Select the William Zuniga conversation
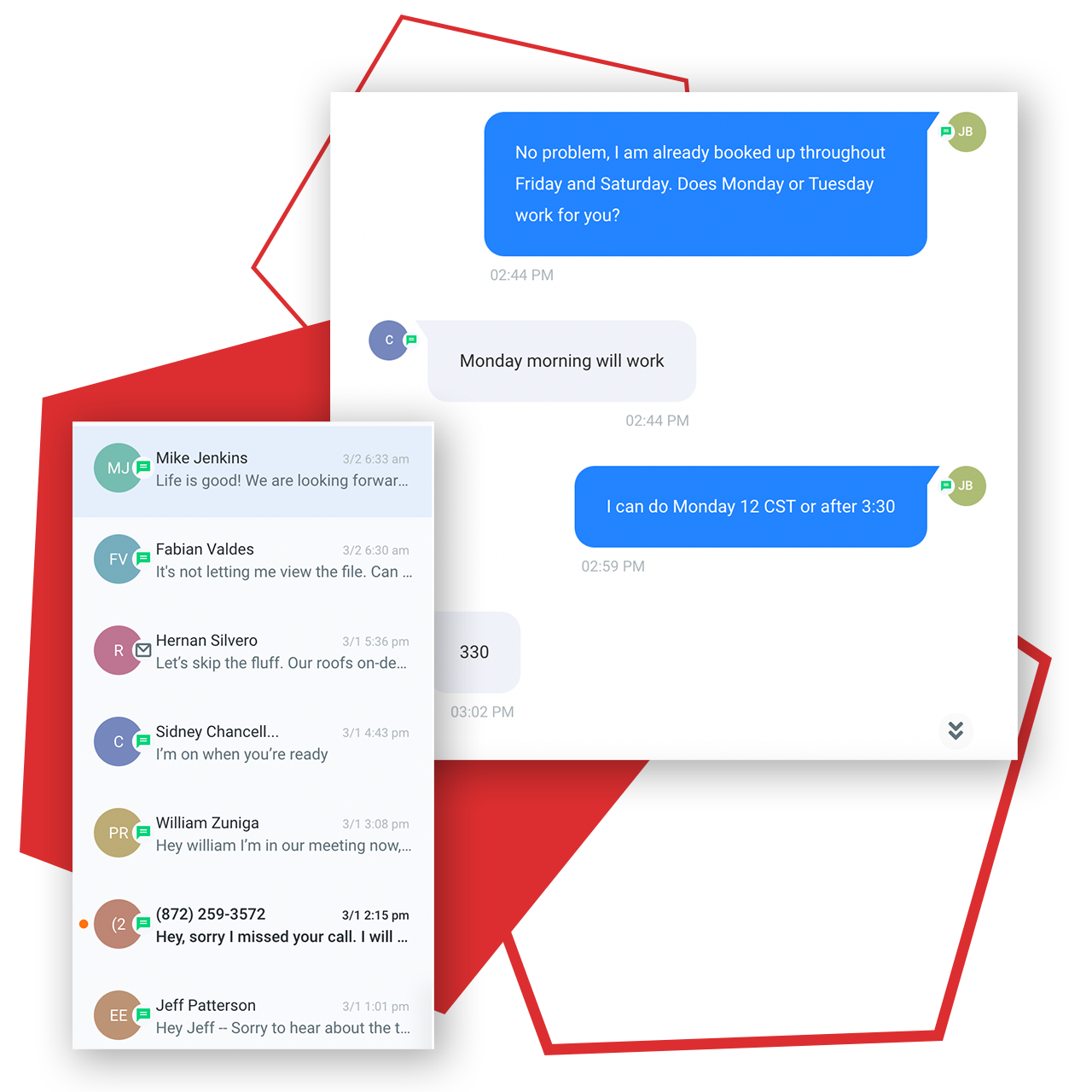The image size is (1092, 1092). 253,834
